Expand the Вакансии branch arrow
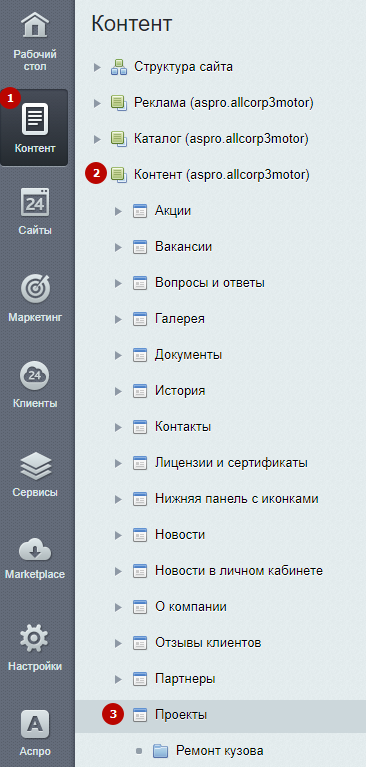The height and width of the screenshot is (767, 366). coord(118,247)
